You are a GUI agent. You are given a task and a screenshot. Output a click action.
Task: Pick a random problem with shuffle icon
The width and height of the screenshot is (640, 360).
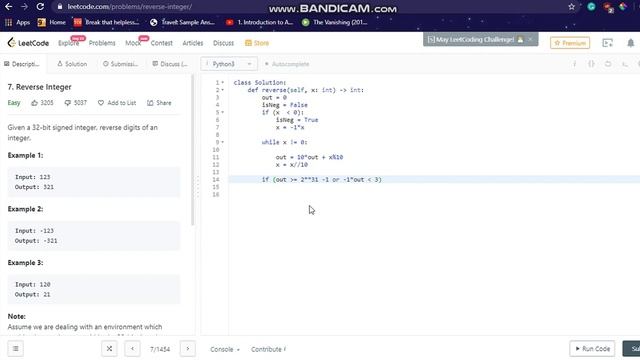point(109,349)
